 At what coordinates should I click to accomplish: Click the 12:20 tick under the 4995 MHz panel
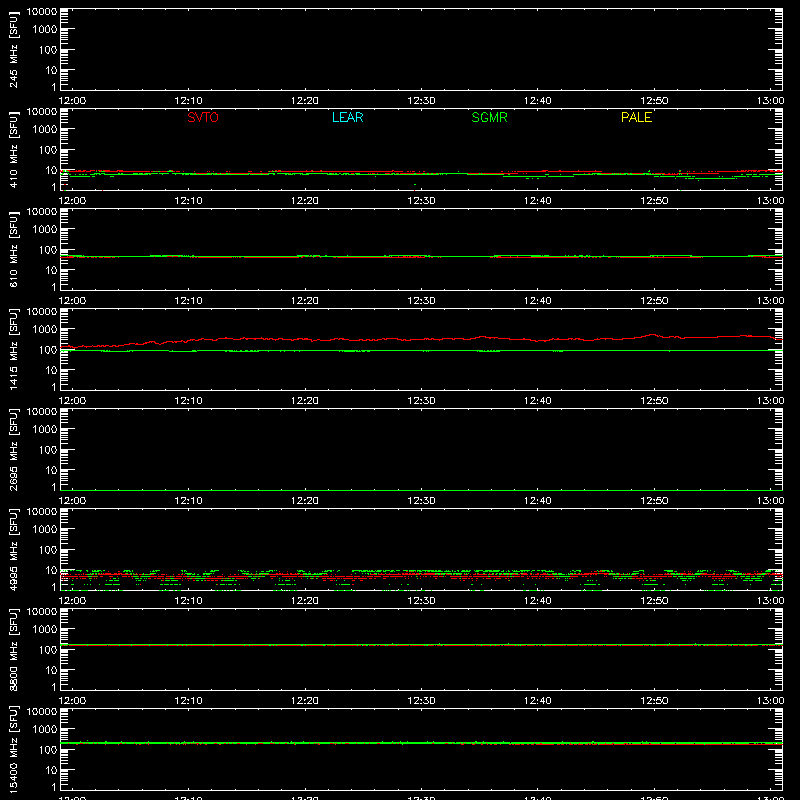pos(305,601)
